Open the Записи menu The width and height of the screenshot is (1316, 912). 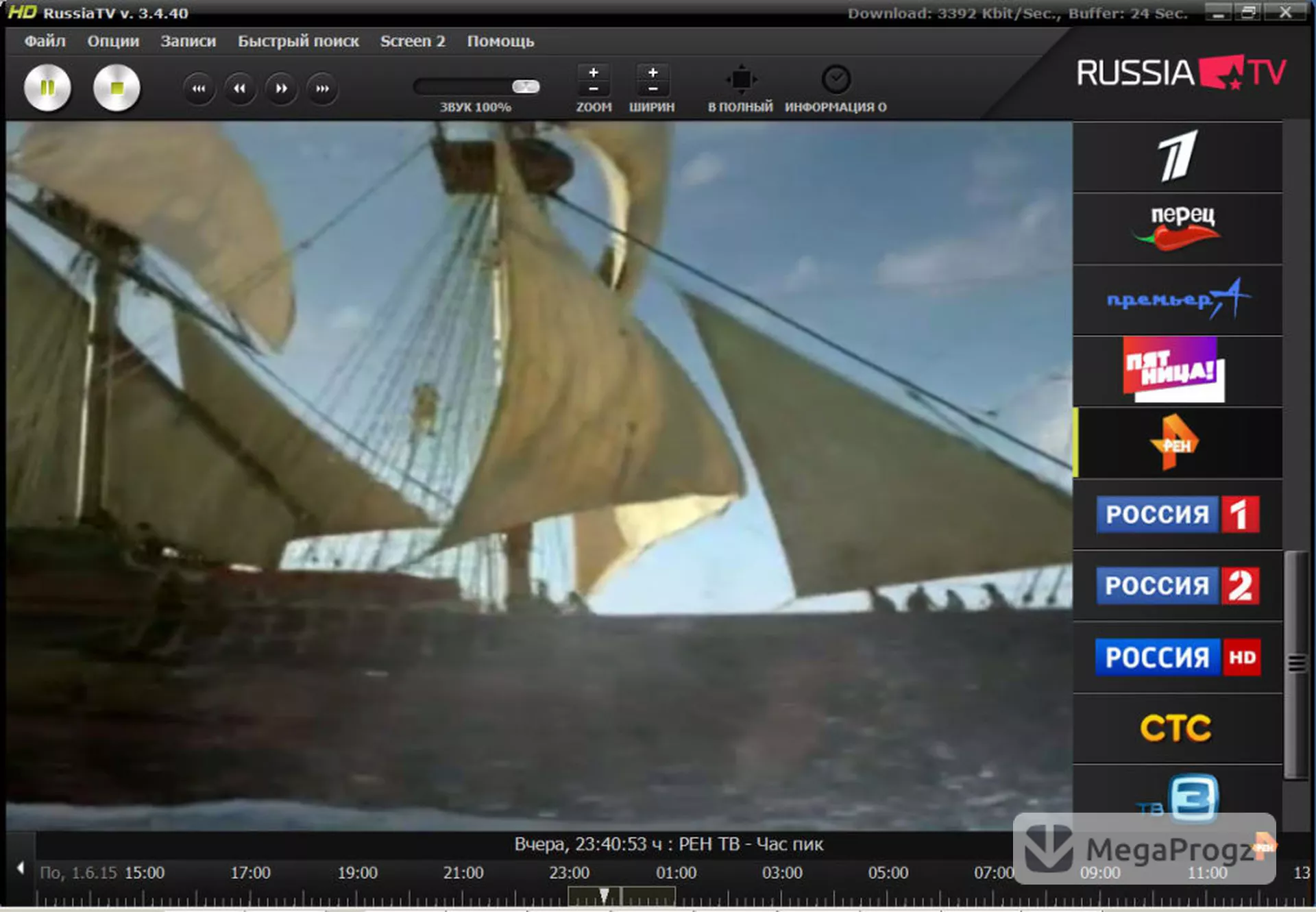[x=188, y=41]
